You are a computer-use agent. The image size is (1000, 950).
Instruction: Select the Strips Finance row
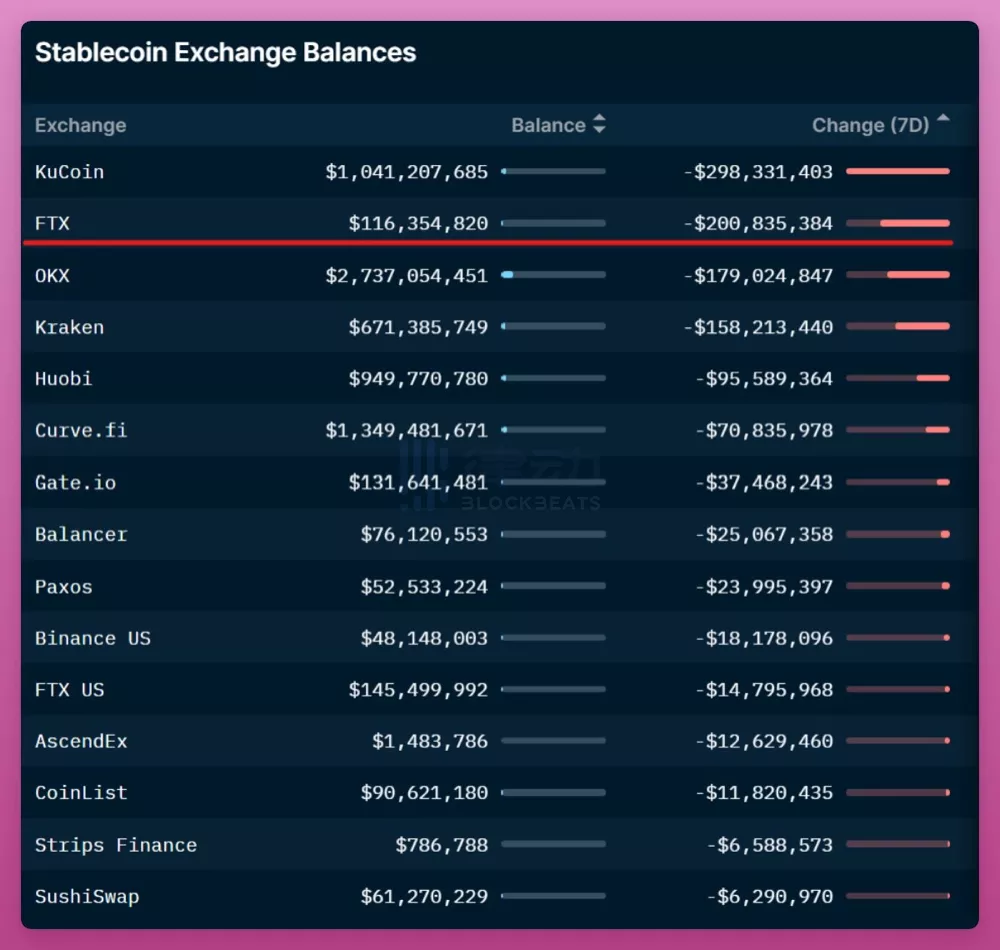coord(500,845)
